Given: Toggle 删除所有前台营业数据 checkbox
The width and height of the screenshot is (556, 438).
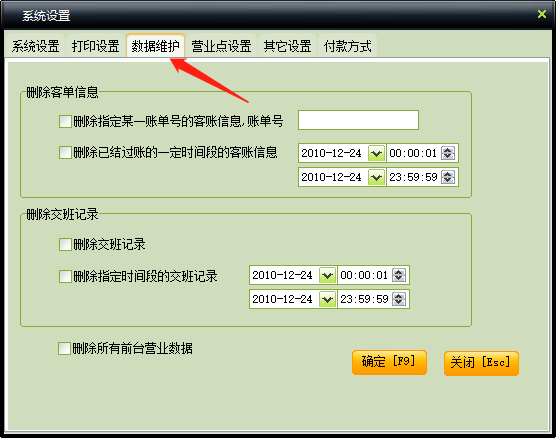Looking at the screenshot, I should click(64, 348).
